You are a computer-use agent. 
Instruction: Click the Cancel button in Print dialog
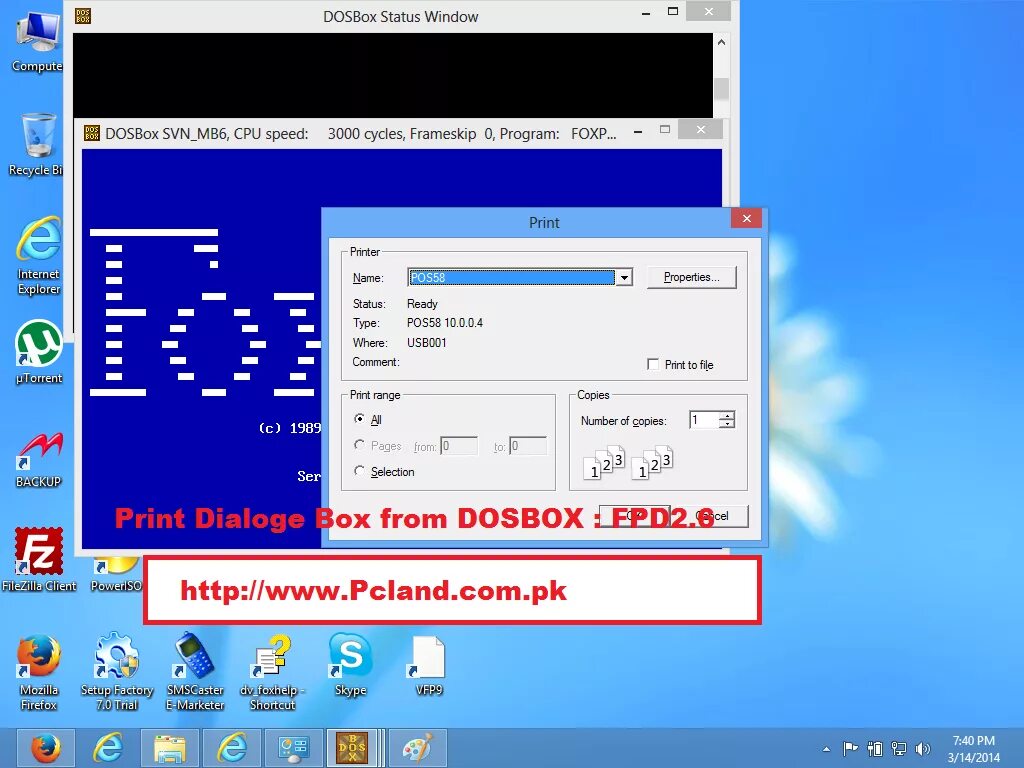click(712, 516)
